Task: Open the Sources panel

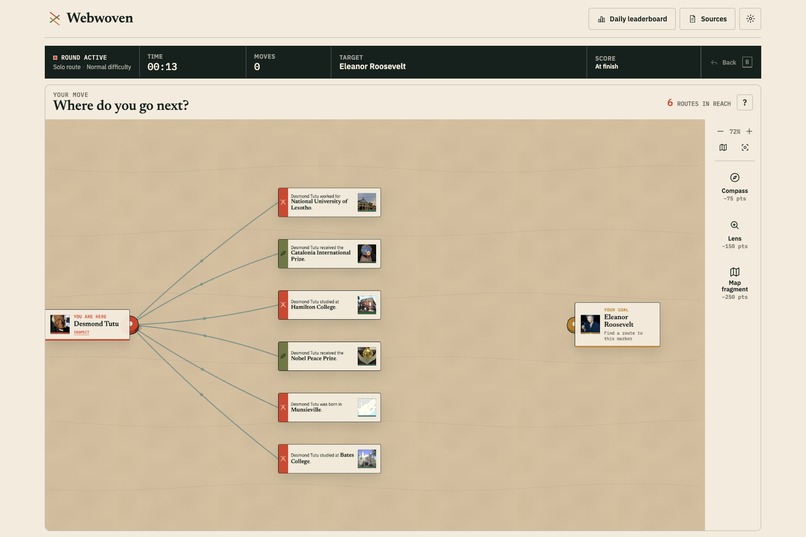Action: (707, 19)
